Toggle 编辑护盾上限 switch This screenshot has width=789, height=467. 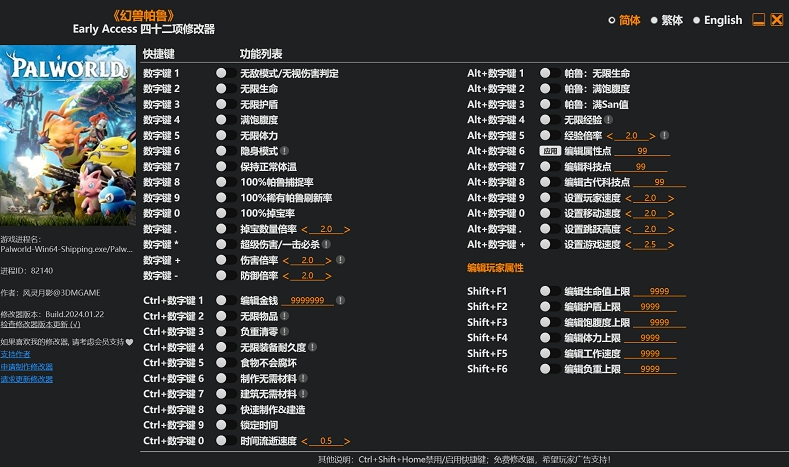(x=550, y=306)
